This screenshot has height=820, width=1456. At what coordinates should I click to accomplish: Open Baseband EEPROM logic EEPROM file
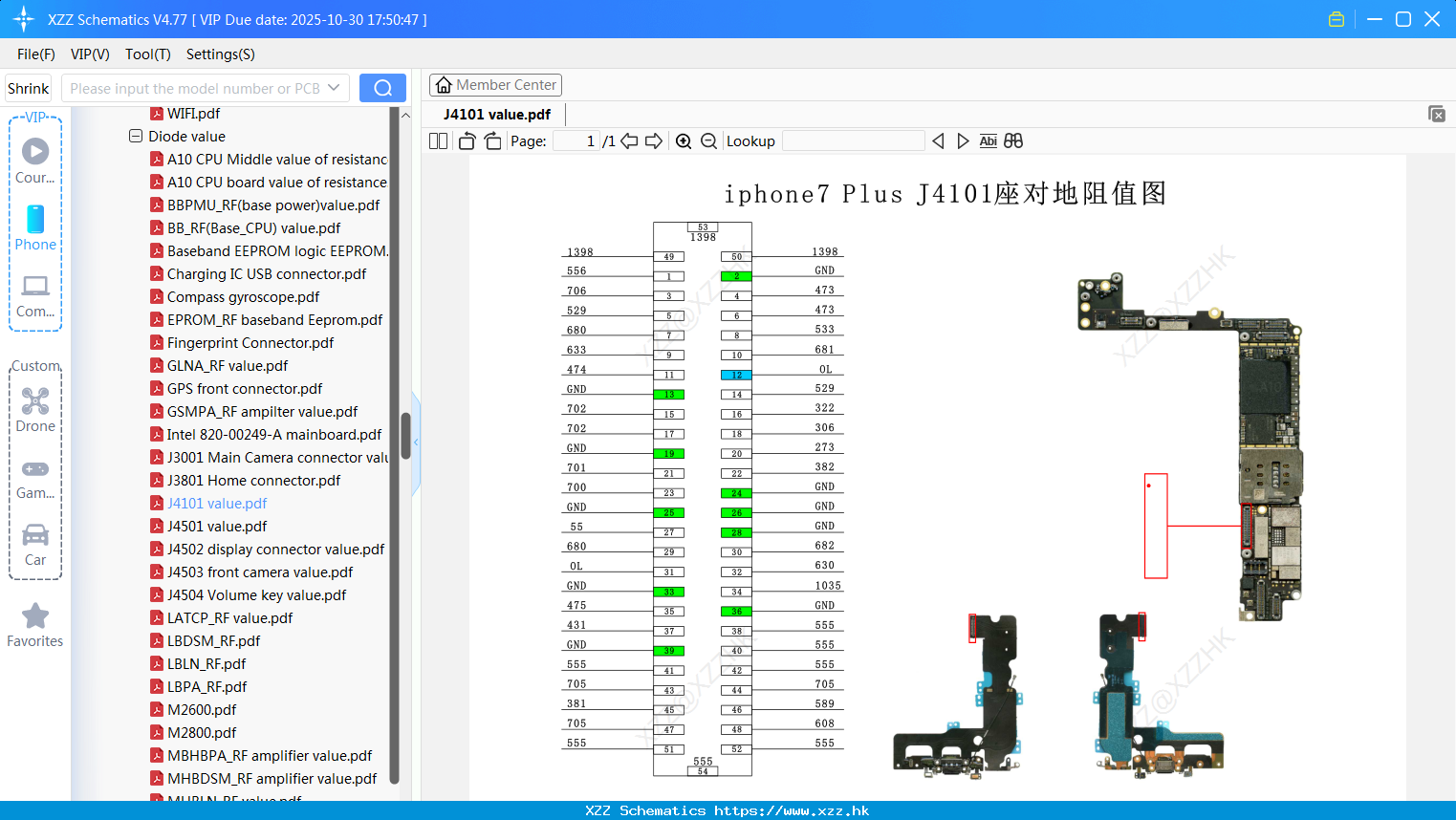(277, 250)
